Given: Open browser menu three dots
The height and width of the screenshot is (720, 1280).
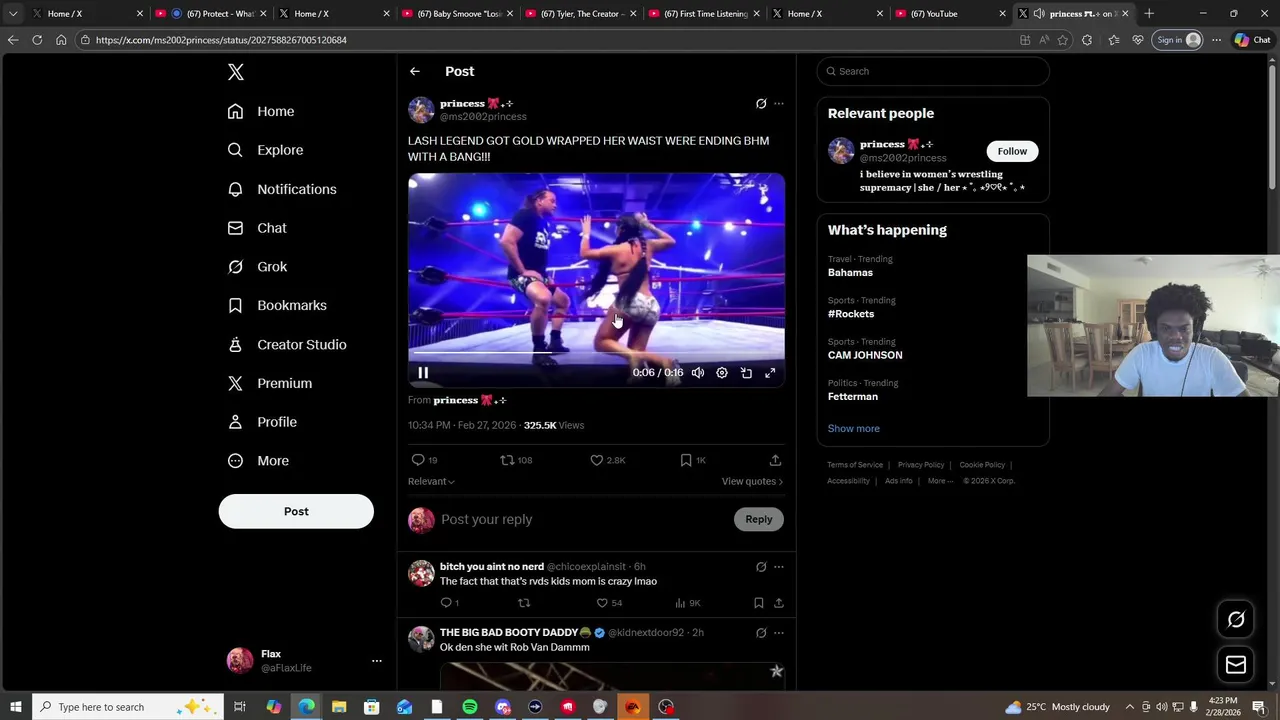Looking at the screenshot, I should pos(1216,40).
